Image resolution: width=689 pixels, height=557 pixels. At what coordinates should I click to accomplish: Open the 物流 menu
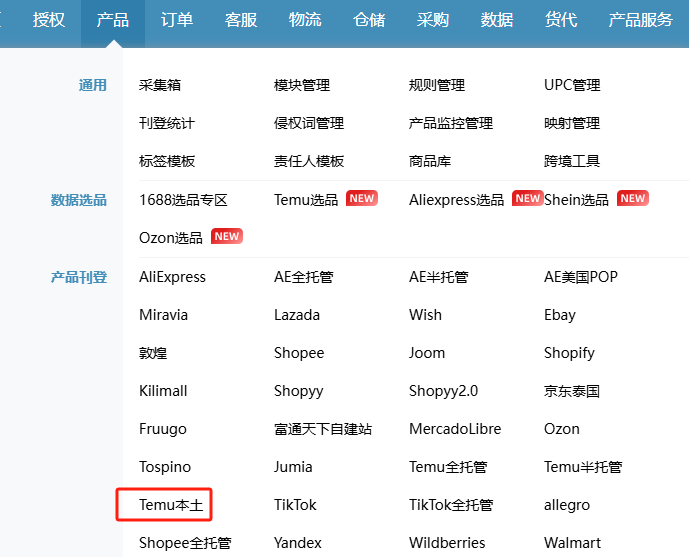305,20
